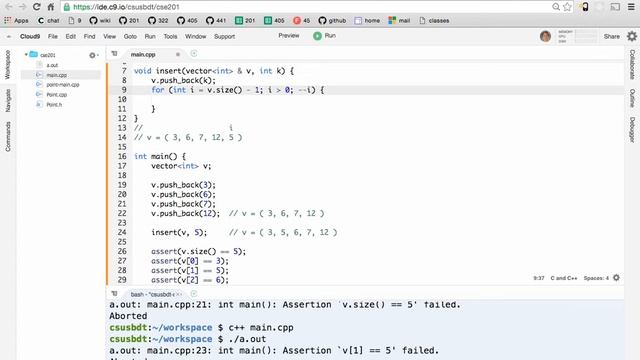The height and width of the screenshot is (360, 640).
Task: Open editor status bar settings gear
Action: tap(616, 278)
